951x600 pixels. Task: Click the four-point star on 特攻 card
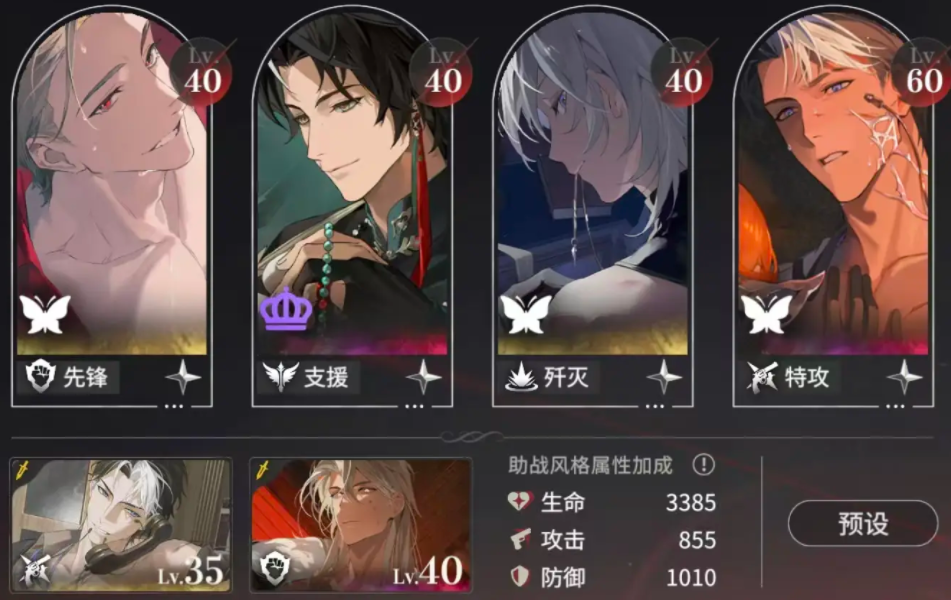point(904,377)
